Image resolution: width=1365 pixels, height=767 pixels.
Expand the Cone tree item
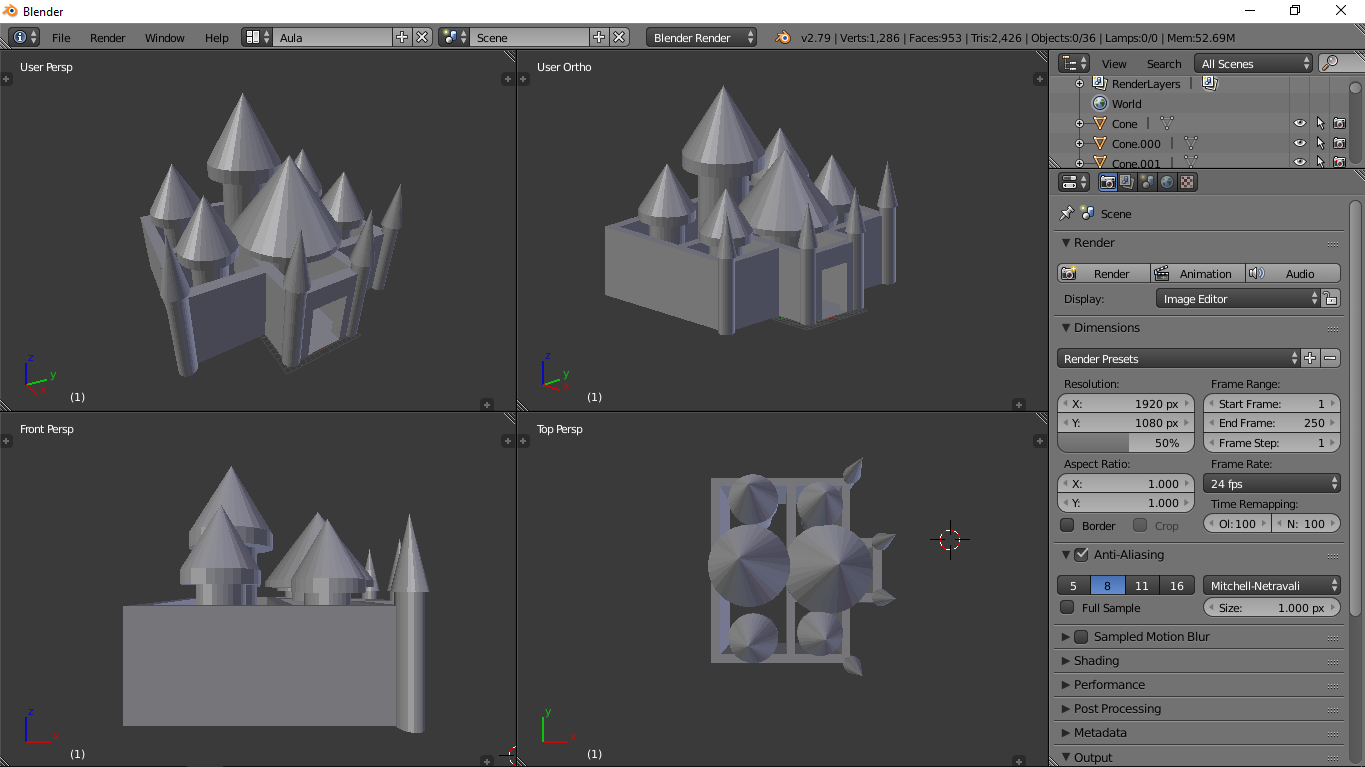tap(1079, 124)
